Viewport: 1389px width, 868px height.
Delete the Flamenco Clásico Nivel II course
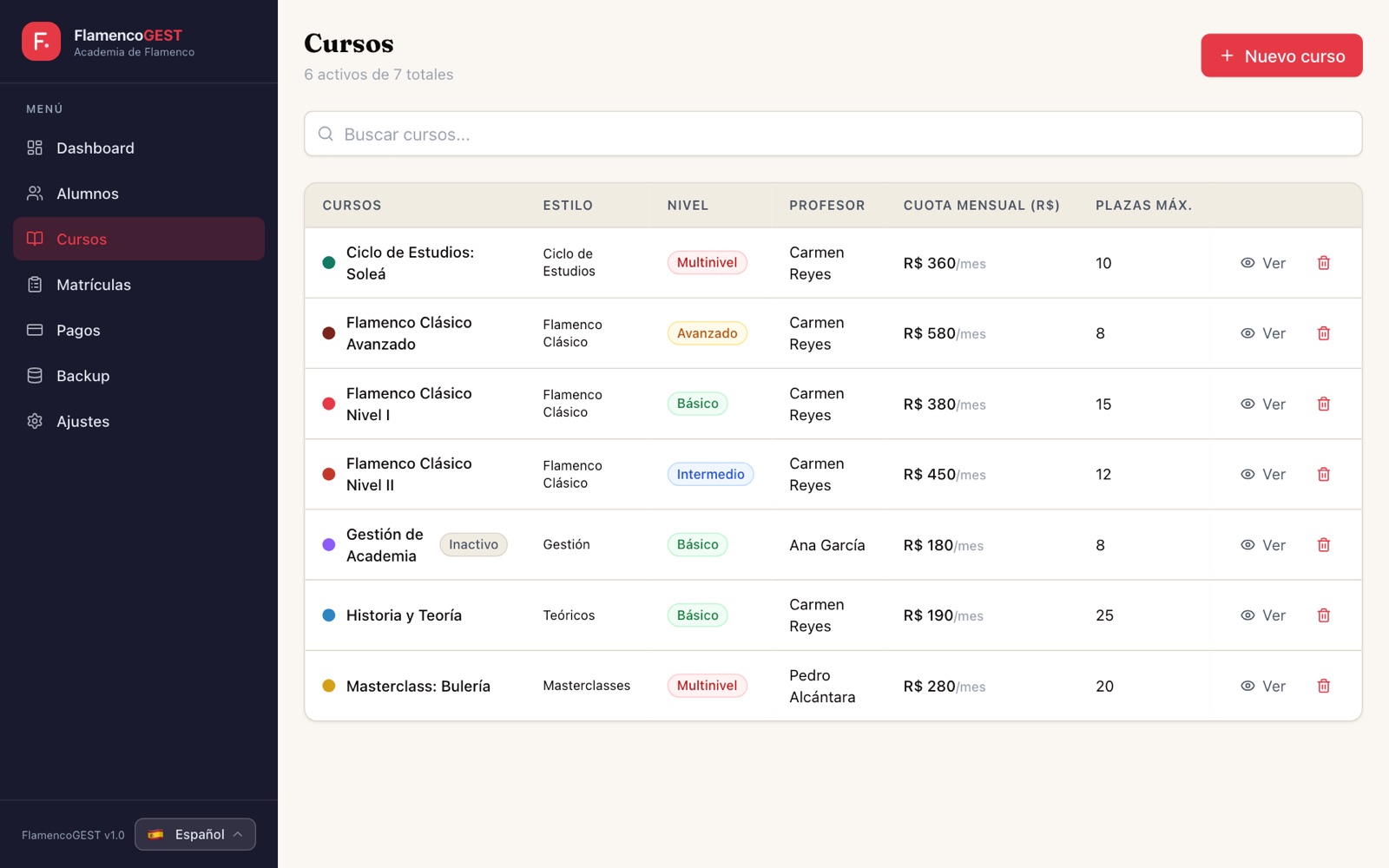pos(1323,474)
